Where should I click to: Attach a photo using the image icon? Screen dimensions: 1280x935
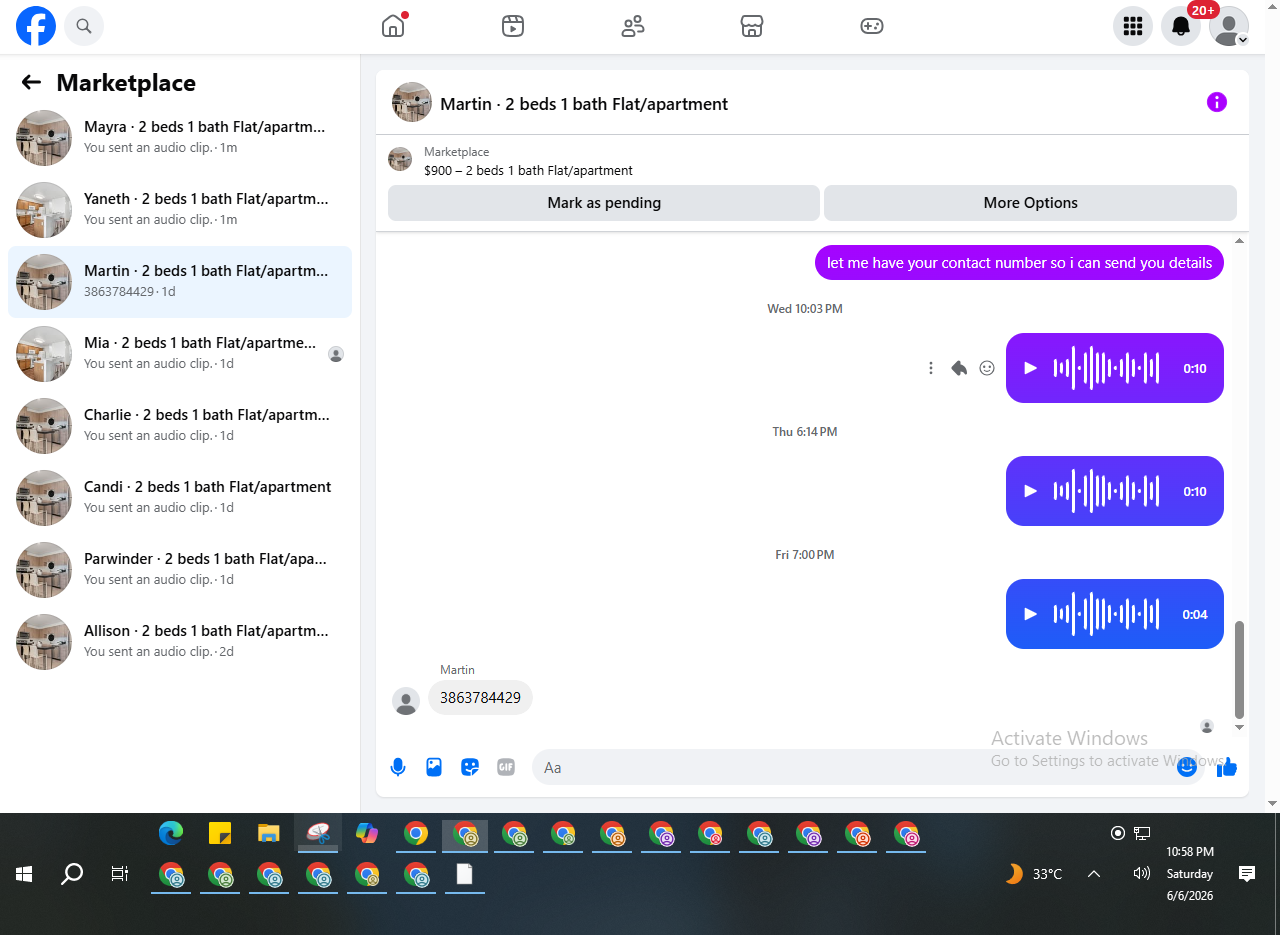[434, 767]
